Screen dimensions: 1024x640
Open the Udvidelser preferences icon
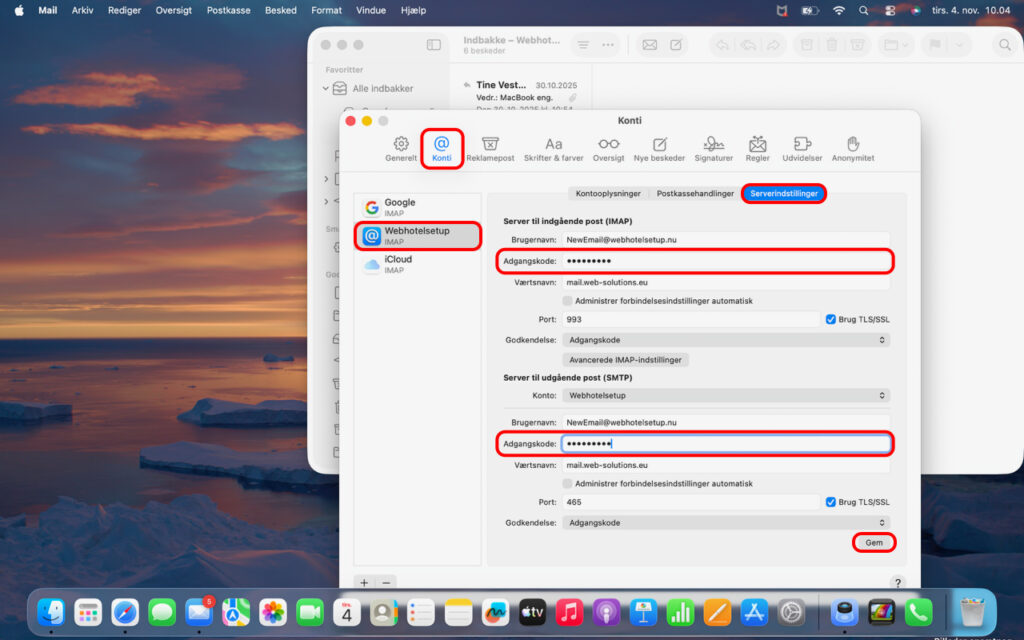pos(803,148)
